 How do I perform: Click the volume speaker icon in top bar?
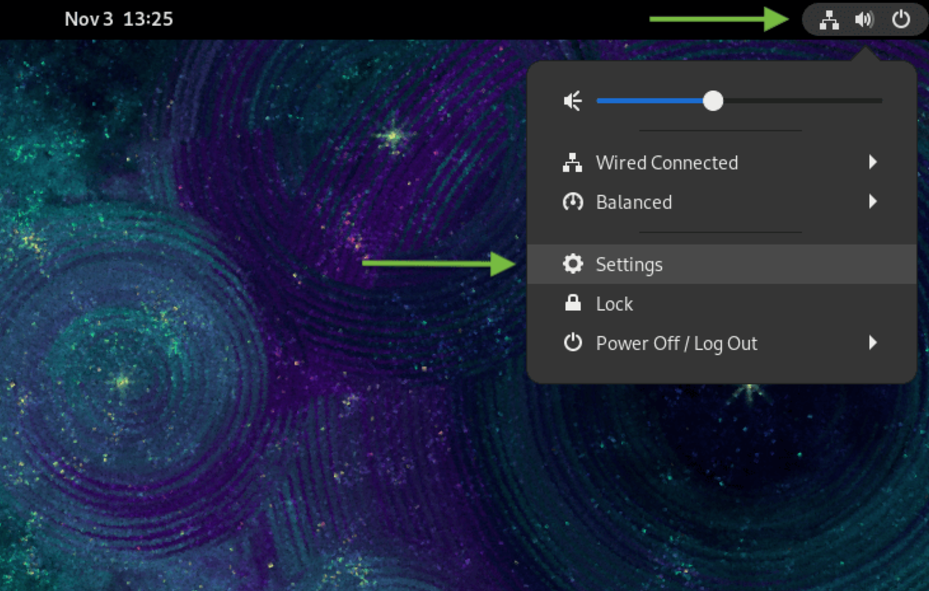864,20
